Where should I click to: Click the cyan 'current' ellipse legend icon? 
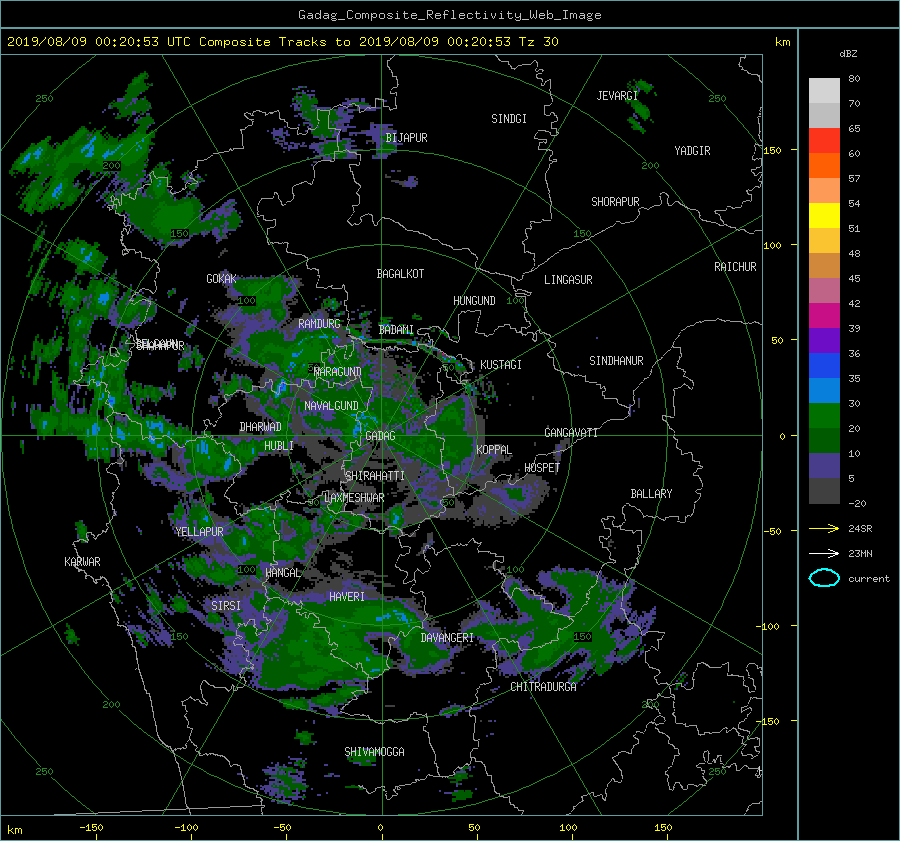pyautogui.click(x=824, y=578)
